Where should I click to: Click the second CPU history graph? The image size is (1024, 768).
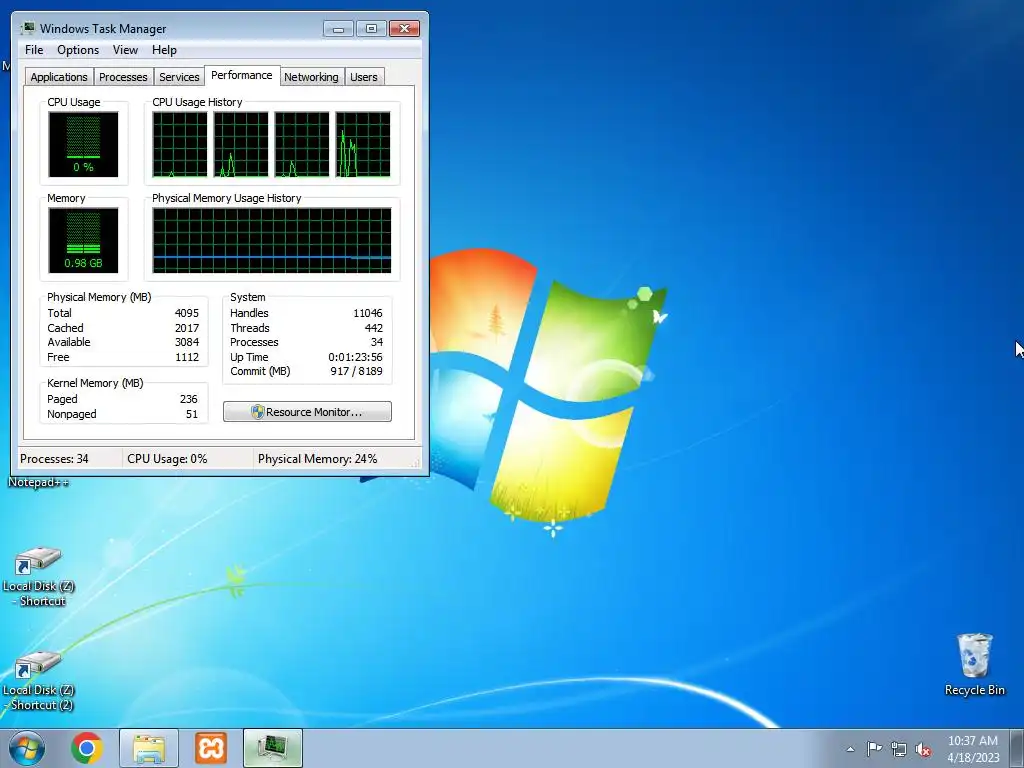point(241,144)
